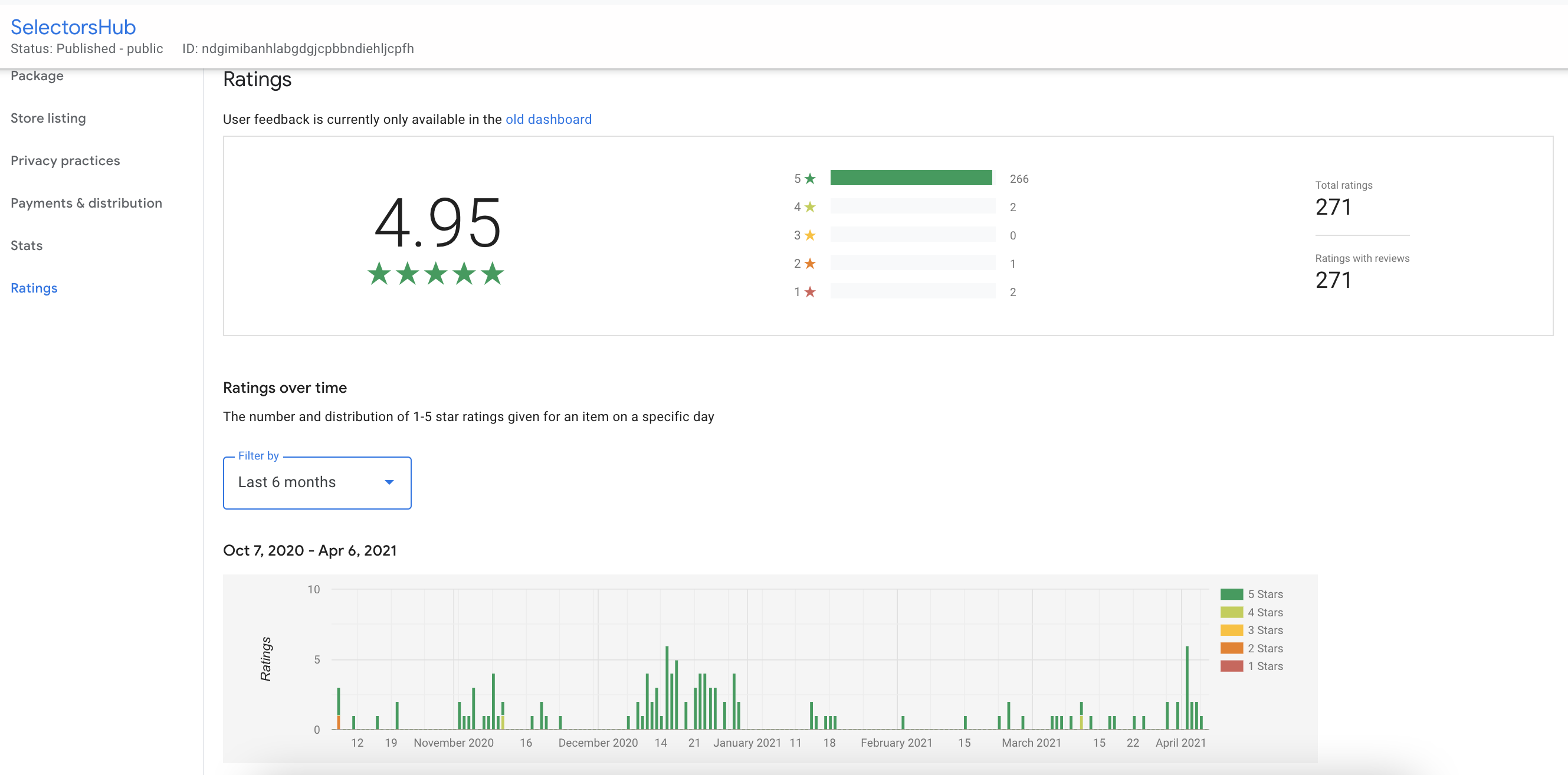Viewport: 1568px width, 775px height.
Task: Click the Filter by dropdown arrow
Action: (389, 482)
